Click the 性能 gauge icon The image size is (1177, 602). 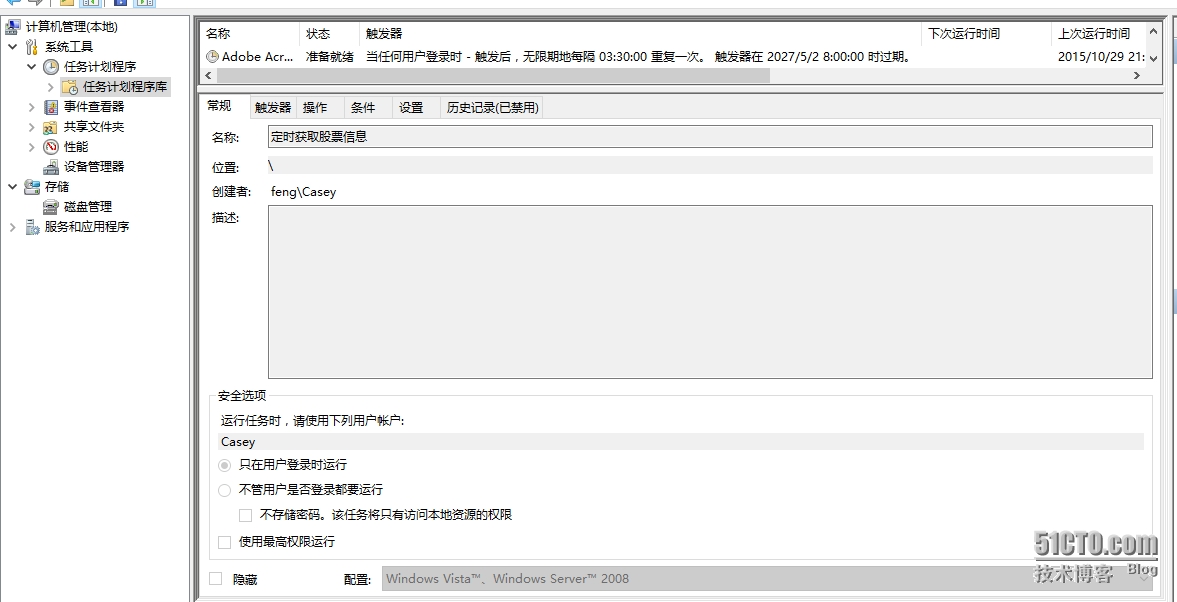[50, 147]
